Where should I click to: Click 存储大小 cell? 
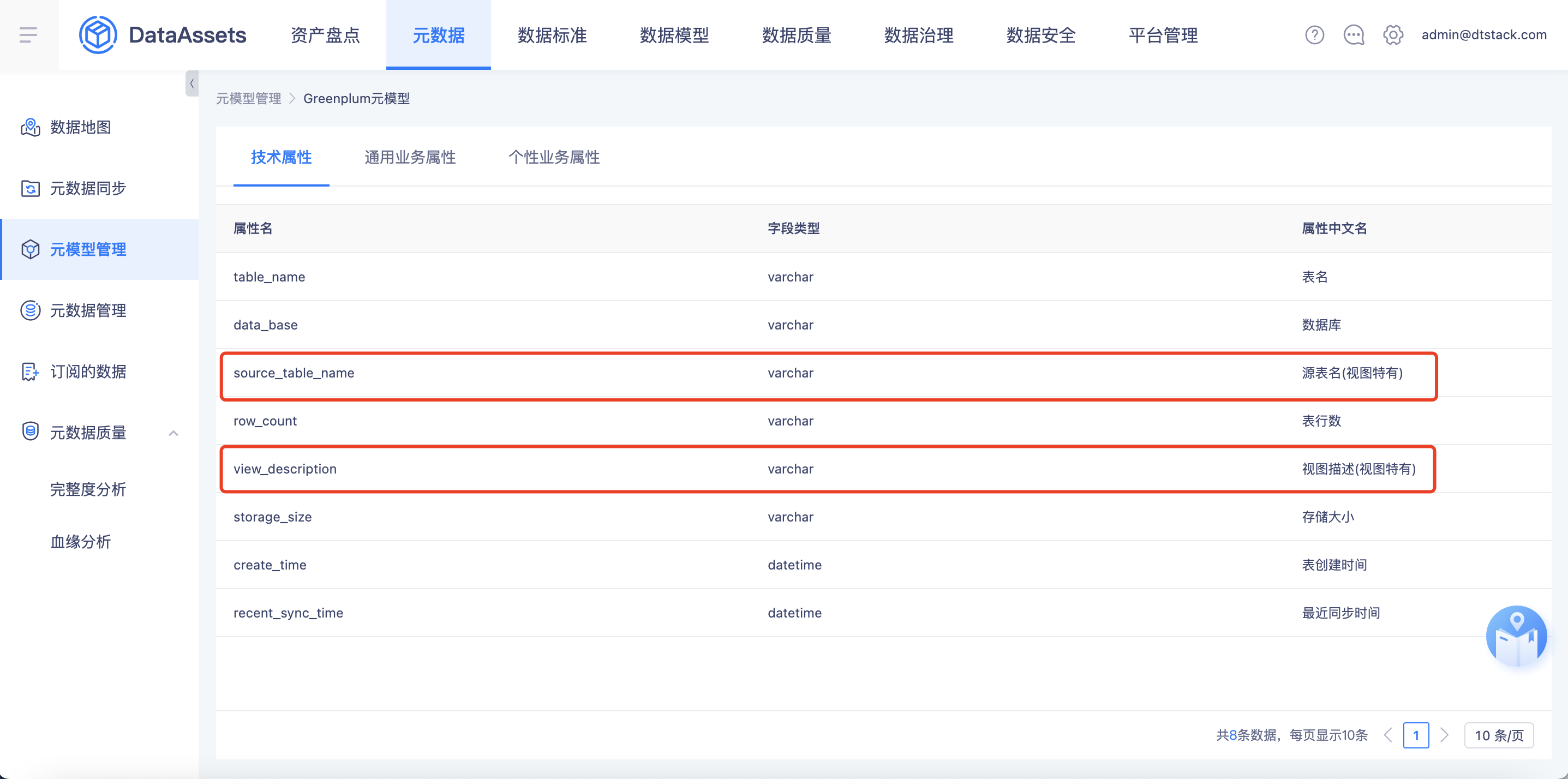[1327, 517]
